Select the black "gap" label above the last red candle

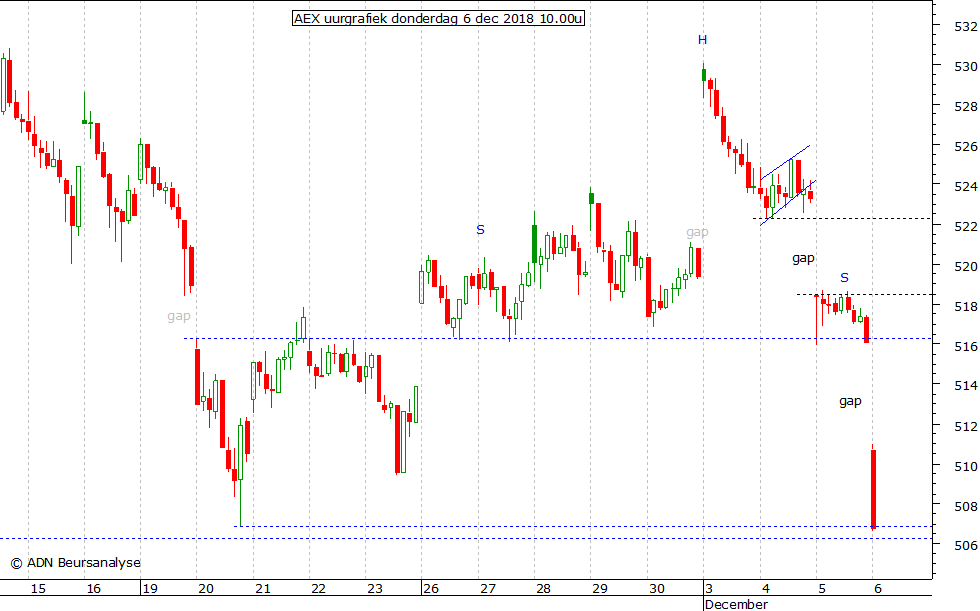pyautogui.click(x=850, y=401)
